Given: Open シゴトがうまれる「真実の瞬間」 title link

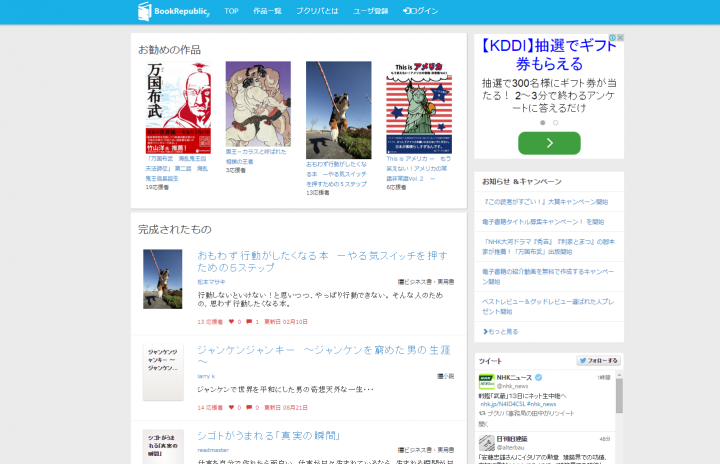Looking at the screenshot, I should (269, 436).
